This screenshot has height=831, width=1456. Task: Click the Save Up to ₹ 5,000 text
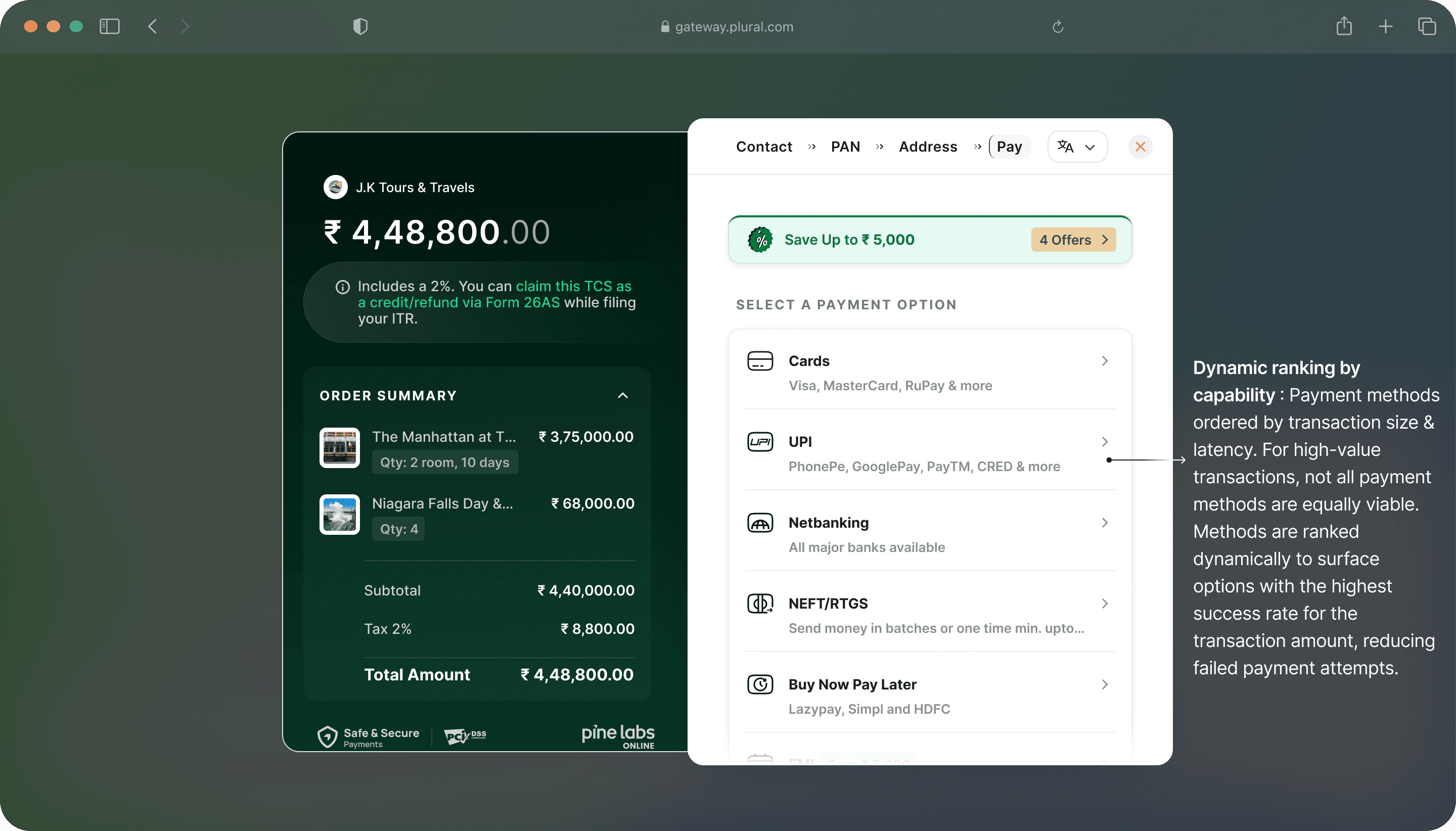849,240
